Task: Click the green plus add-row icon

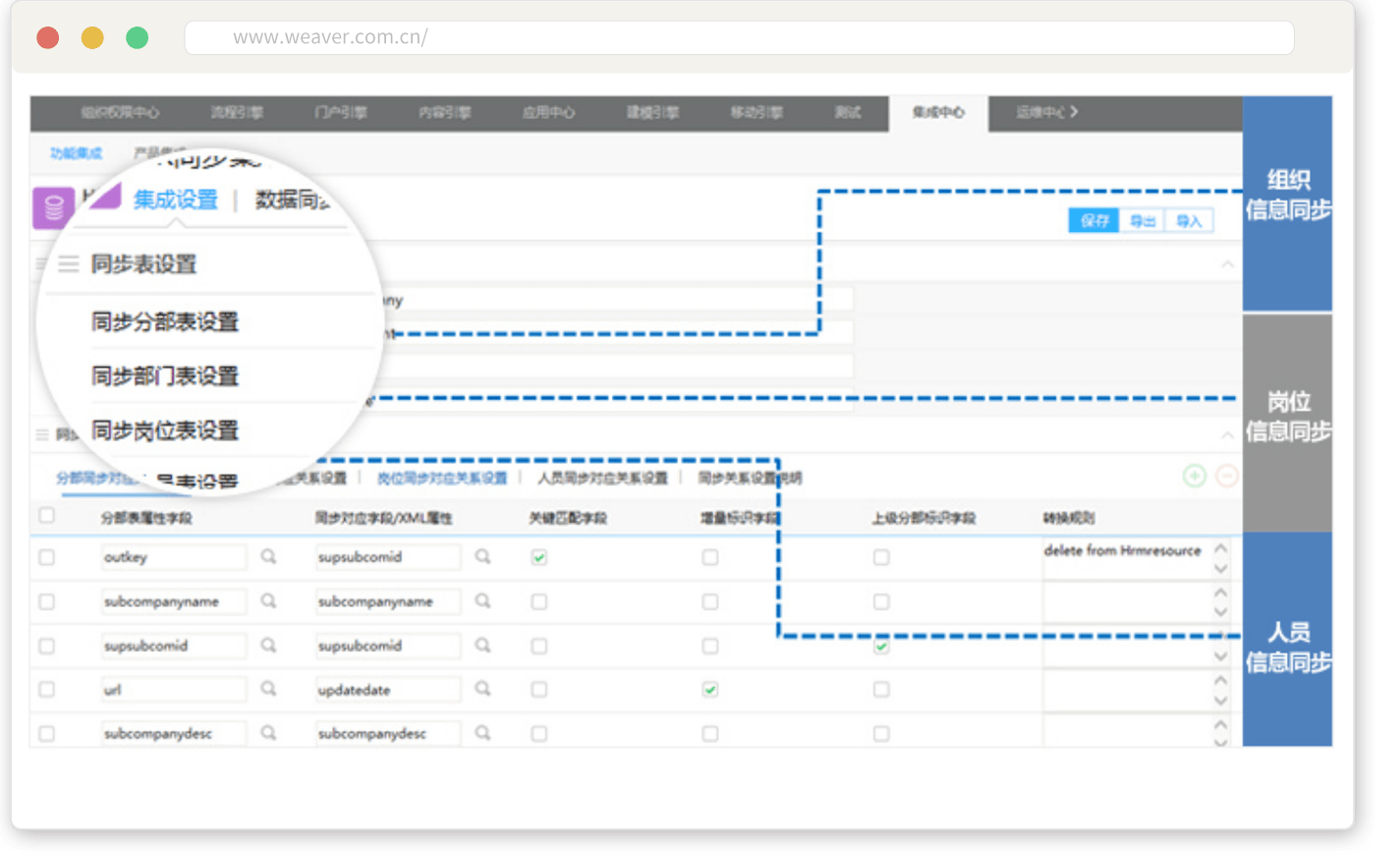Action: click(1194, 477)
